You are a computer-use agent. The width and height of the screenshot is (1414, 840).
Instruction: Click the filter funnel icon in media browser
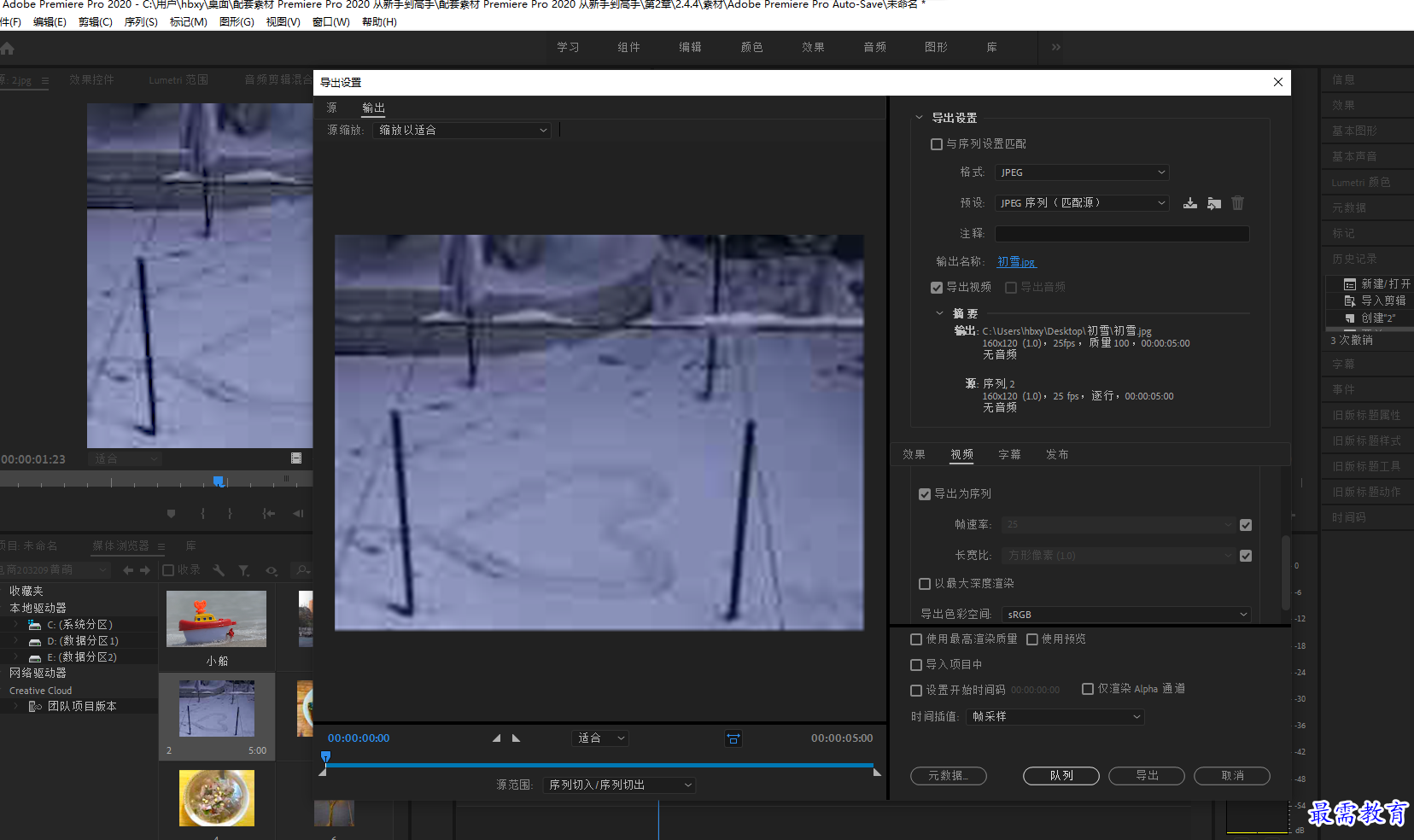pyautogui.click(x=244, y=570)
